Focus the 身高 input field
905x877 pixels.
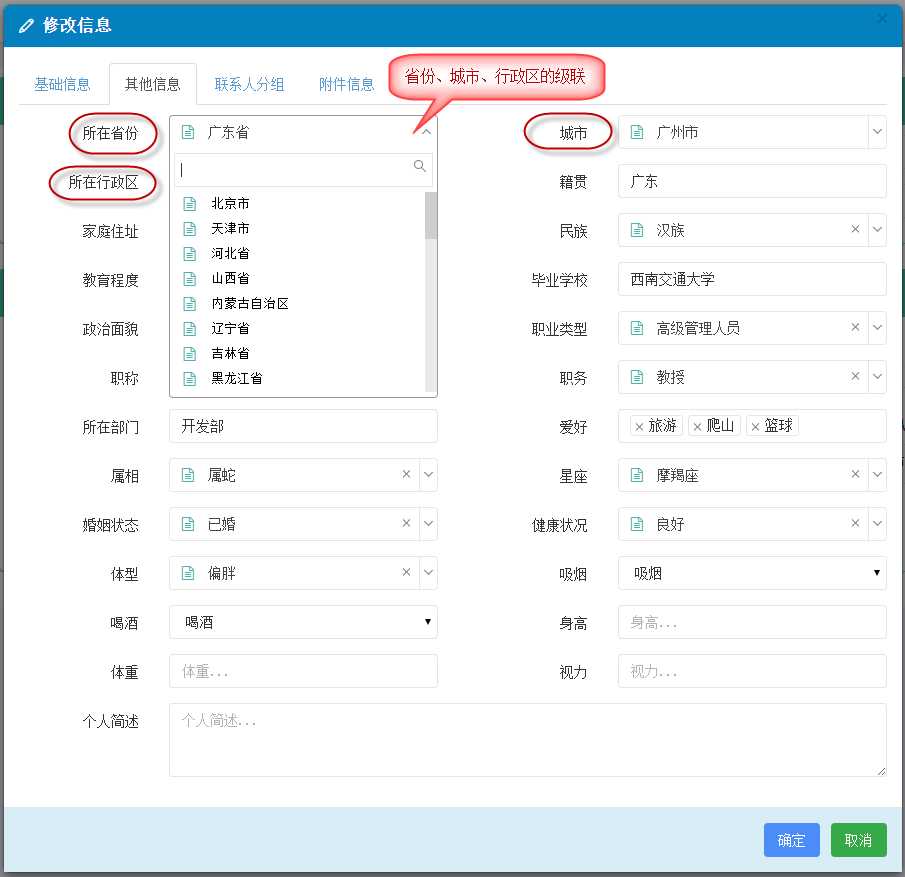pos(752,622)
